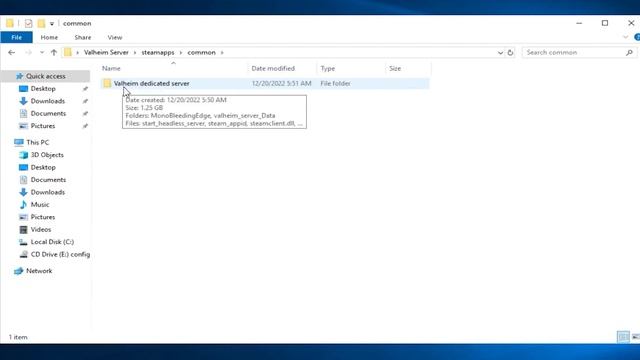This screenshot has width=640, height=360.
Task: Maximize the File Explorer window
Action: pos(604,23)
